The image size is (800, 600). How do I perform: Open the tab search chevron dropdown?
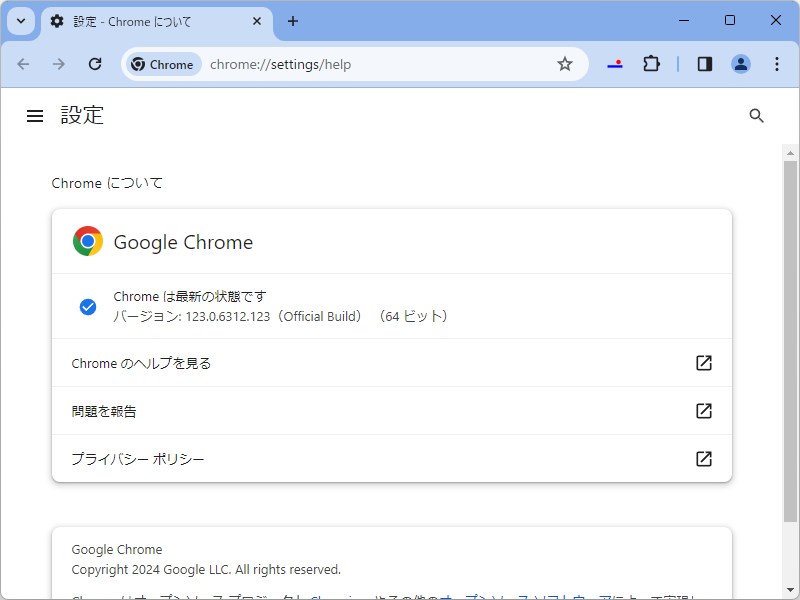20,20
